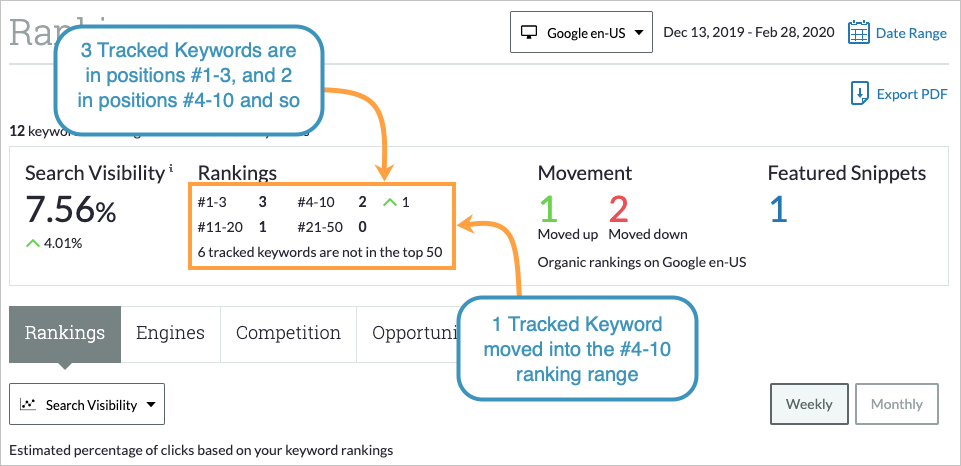
Task: Click the chart icon beside Search Visibility
Action: [x=29, y=405]
